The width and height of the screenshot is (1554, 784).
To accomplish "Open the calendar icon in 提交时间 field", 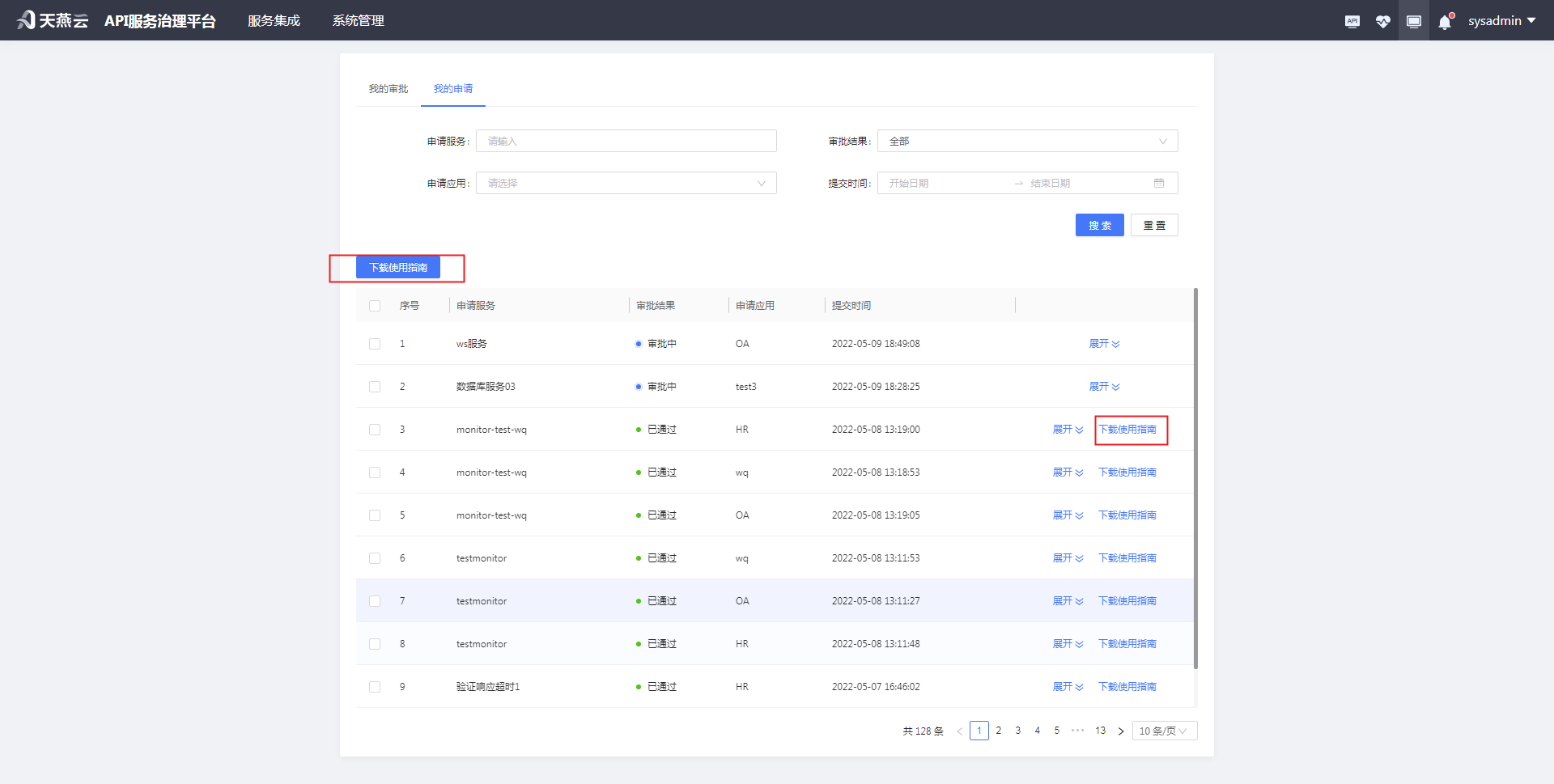I will pyautogui.click(x=1161, y=183).
